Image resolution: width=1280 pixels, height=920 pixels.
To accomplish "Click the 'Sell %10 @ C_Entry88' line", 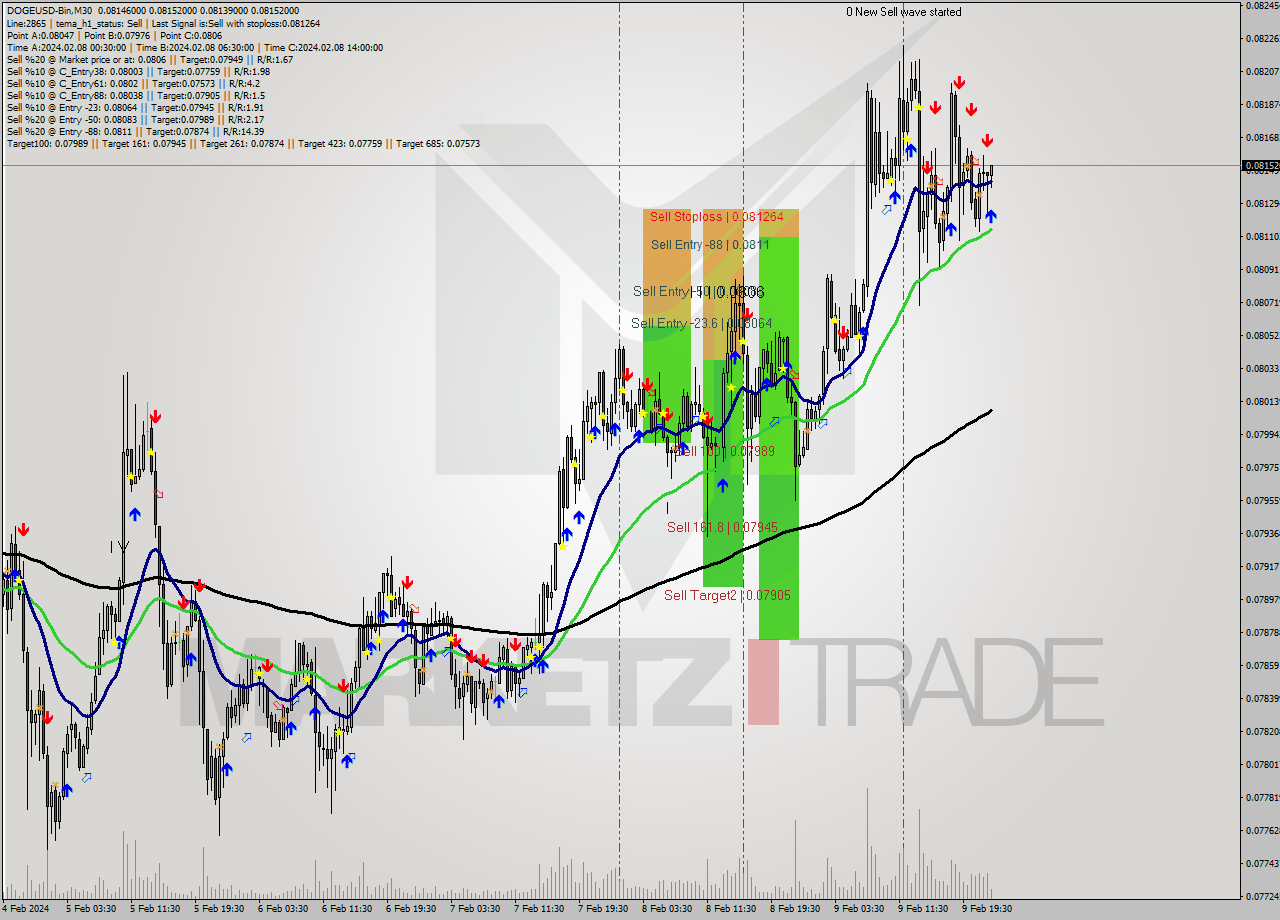I will click(135, 95).
